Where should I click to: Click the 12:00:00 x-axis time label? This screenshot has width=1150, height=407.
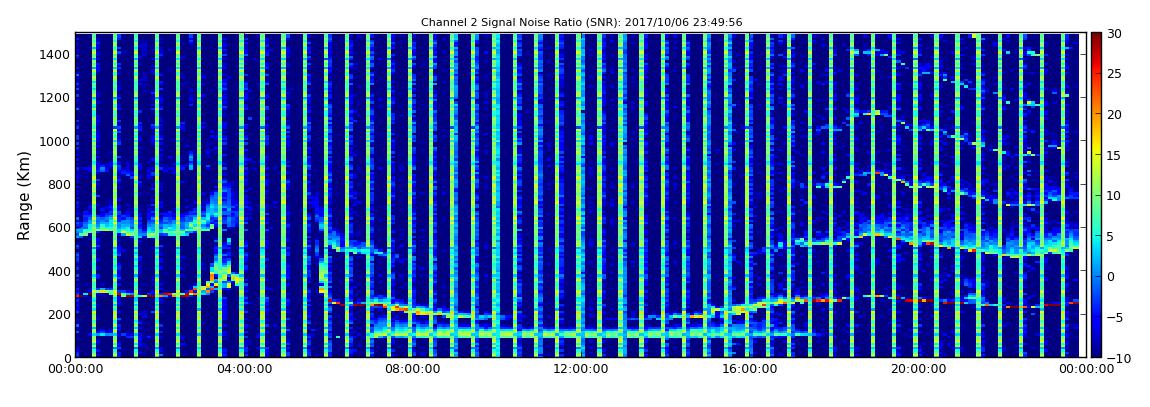click(x=581, y=370)
